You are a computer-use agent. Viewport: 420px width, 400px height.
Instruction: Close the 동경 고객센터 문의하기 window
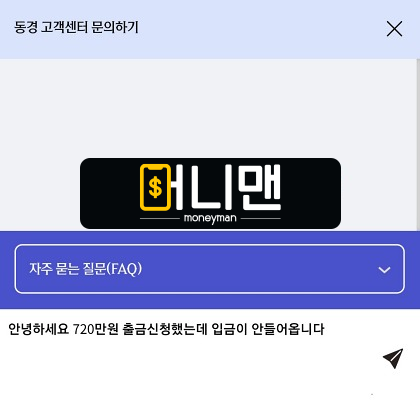(394, 29)
